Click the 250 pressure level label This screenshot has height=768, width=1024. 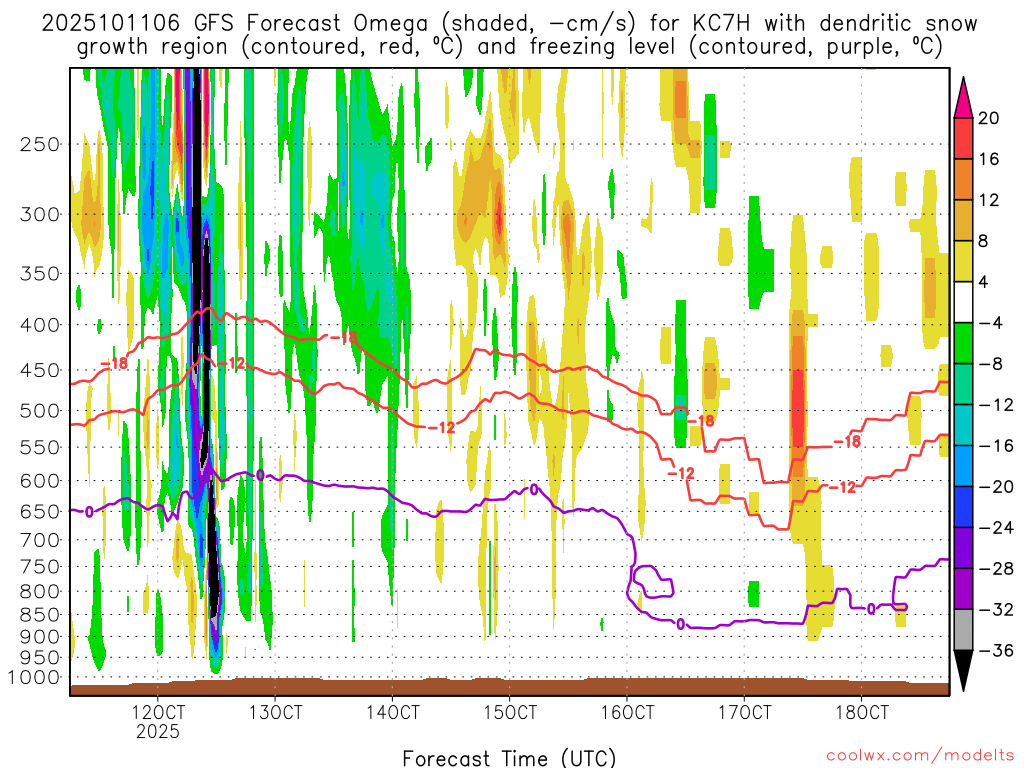pyautogui.click(x=40, y=144)
